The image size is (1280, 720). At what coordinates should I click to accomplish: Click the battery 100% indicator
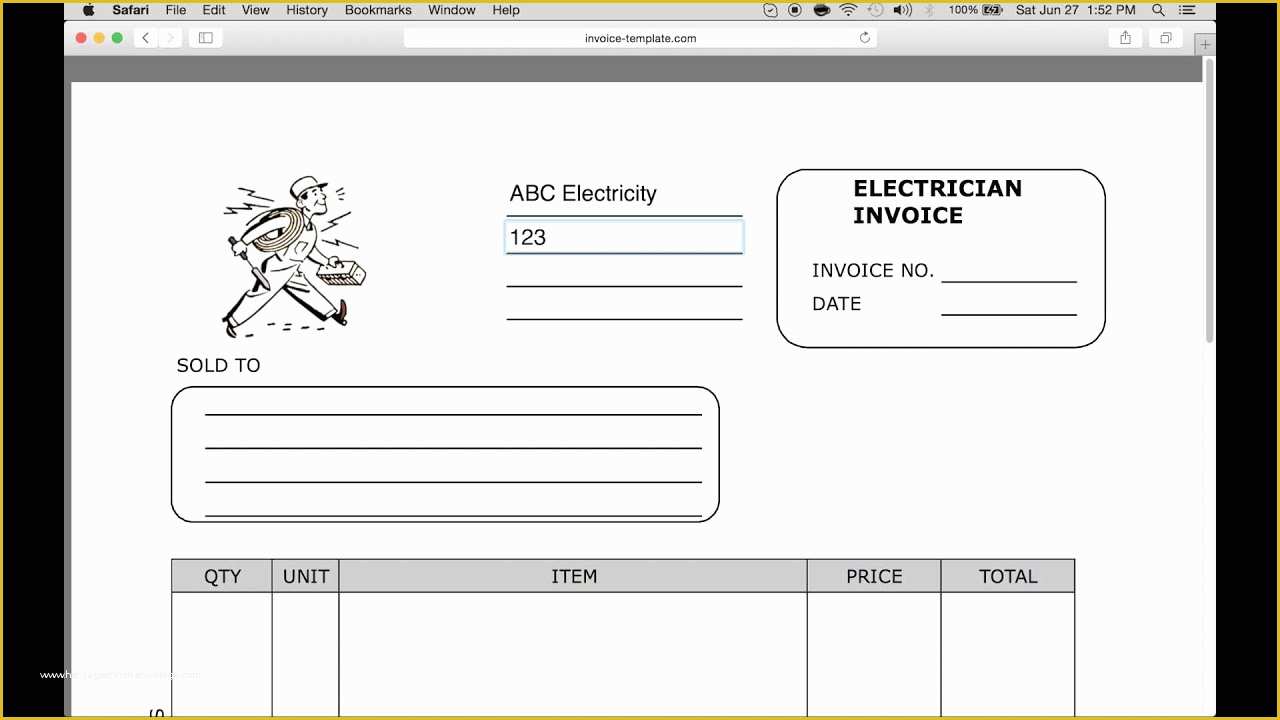(x=975, y=10)
